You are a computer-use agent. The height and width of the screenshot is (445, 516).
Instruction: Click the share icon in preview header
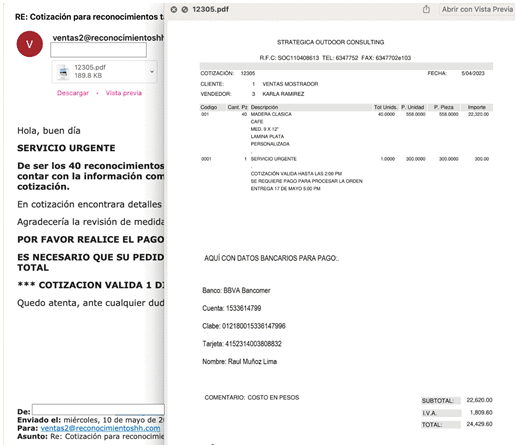[426, 9]
